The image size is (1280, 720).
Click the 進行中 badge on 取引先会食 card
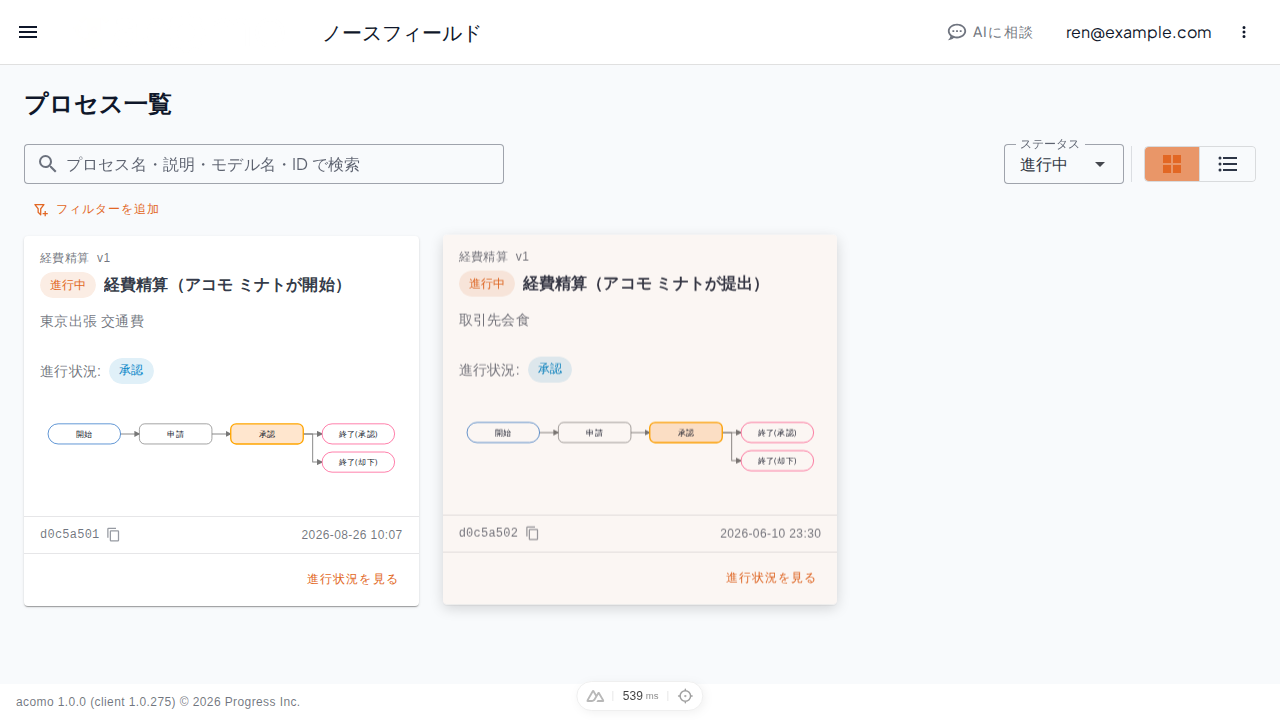pos(487,283)
